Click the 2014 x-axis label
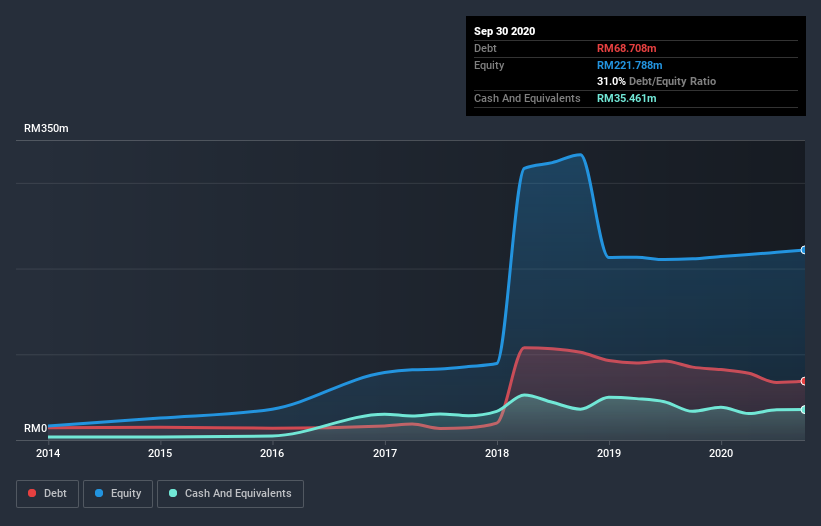821x526 pixels. click(x=48, y=453)
